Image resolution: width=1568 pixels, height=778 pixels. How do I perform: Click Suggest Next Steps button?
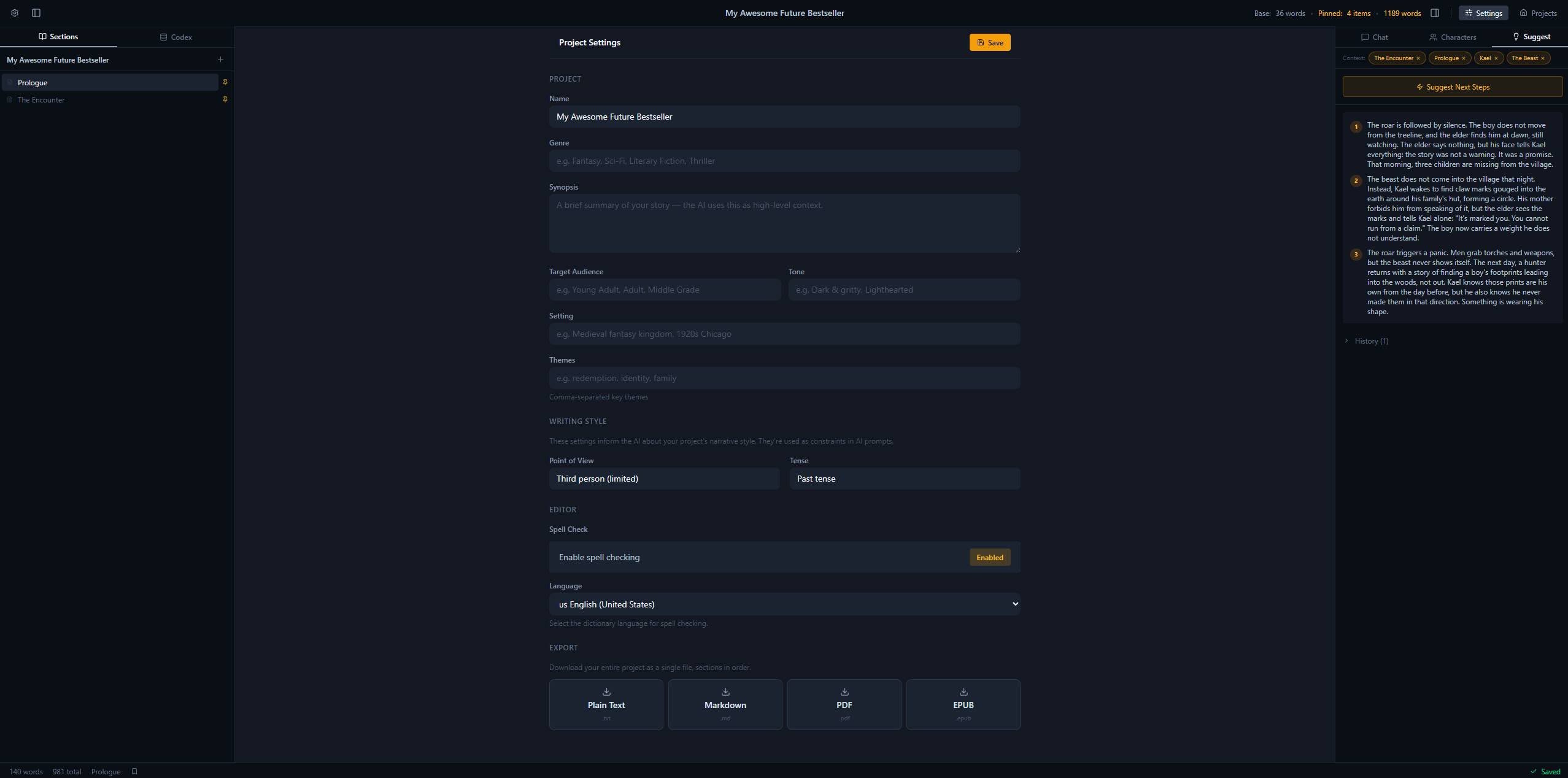pyautogui.click(x=1453, y=87)
